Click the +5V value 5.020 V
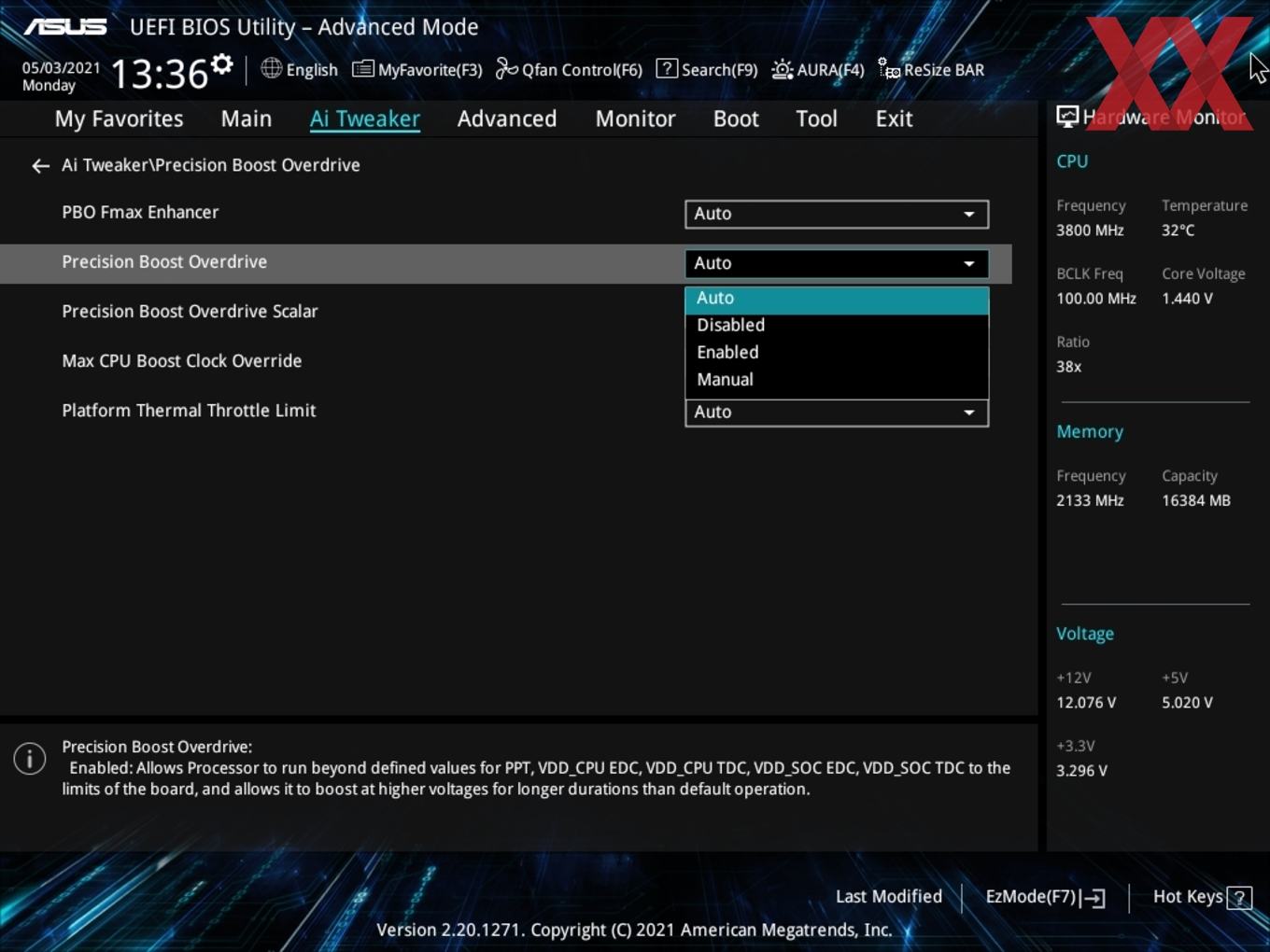1270x952 pixels. (x=1187, y=703)
